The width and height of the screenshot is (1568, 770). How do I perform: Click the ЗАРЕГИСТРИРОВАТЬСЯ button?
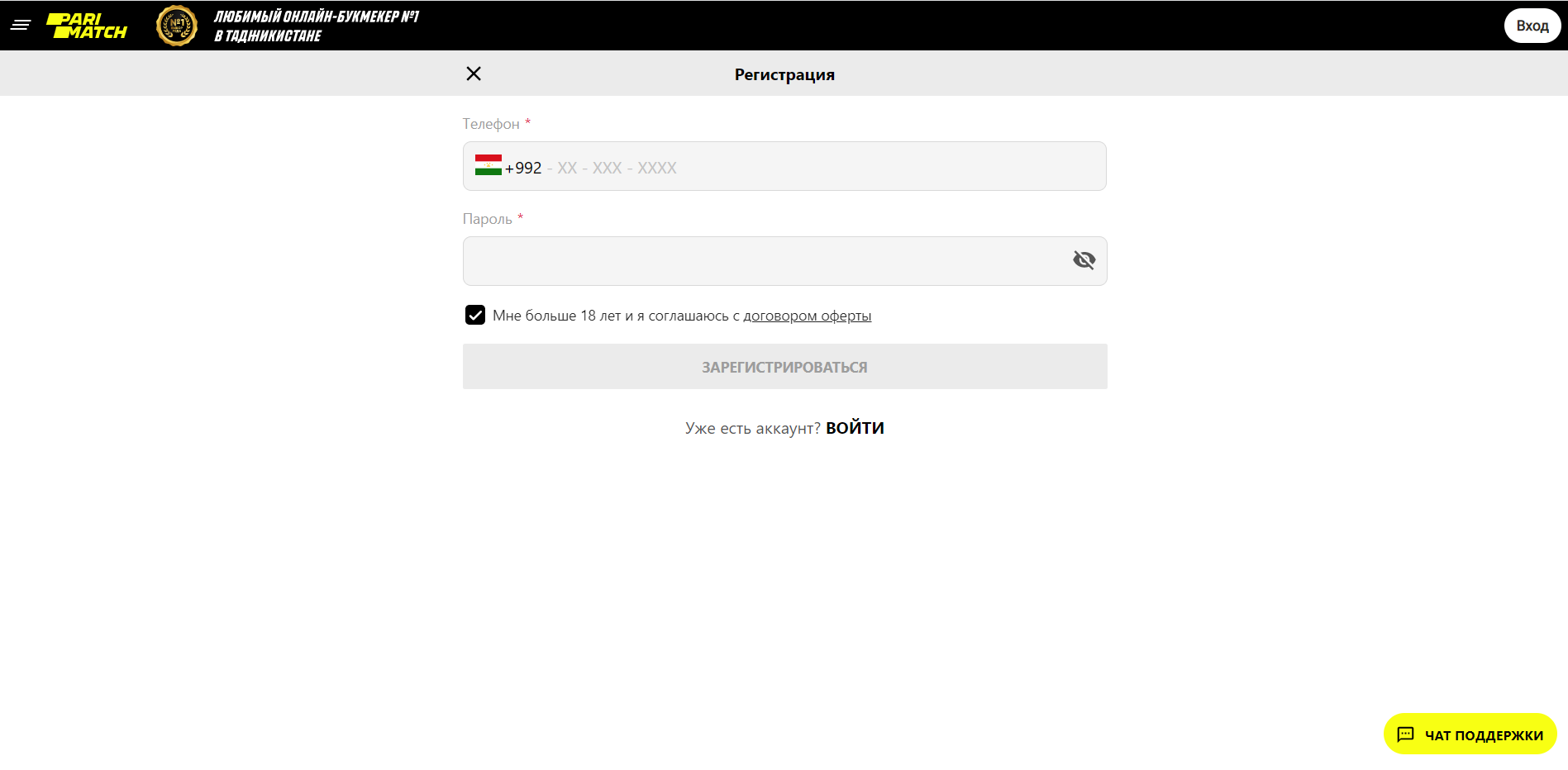point(784,367)
